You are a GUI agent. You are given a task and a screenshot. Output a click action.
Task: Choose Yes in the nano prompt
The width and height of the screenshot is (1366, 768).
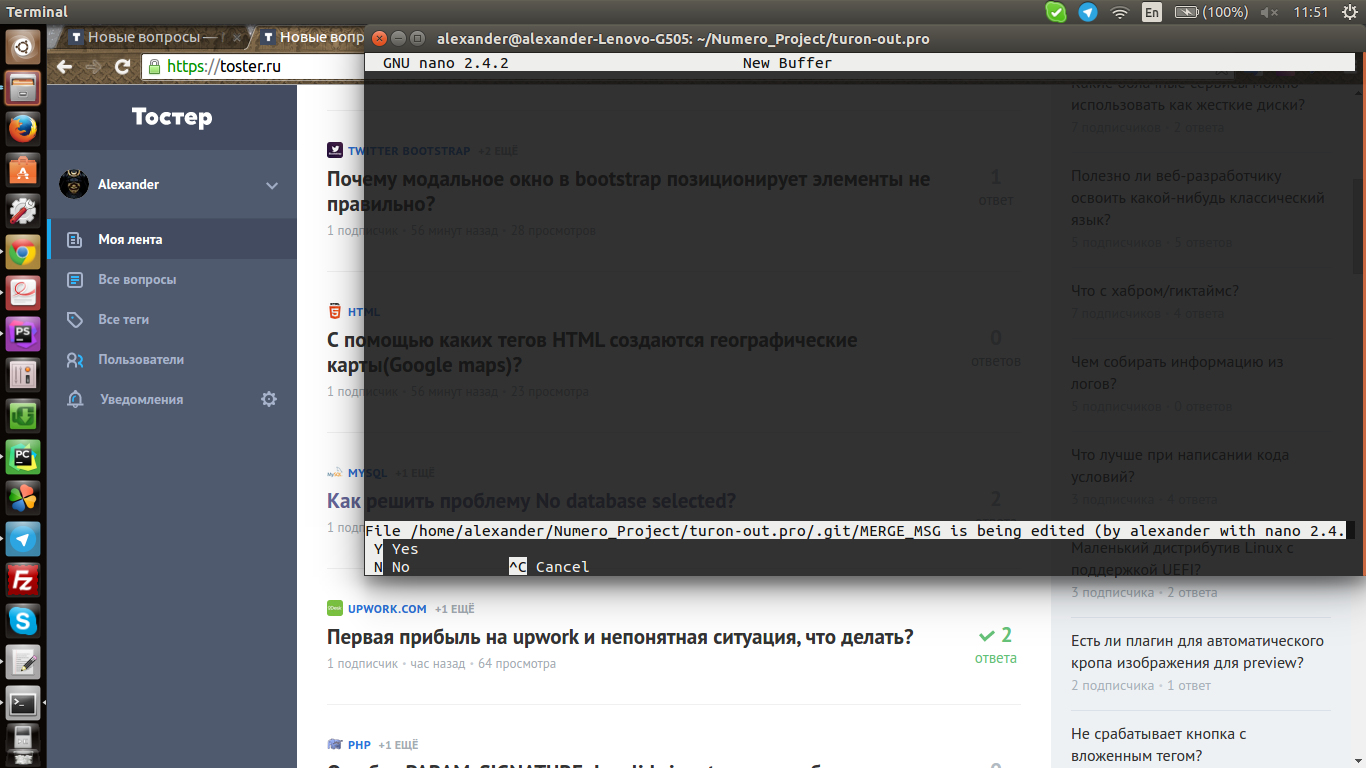pos(396,549)
